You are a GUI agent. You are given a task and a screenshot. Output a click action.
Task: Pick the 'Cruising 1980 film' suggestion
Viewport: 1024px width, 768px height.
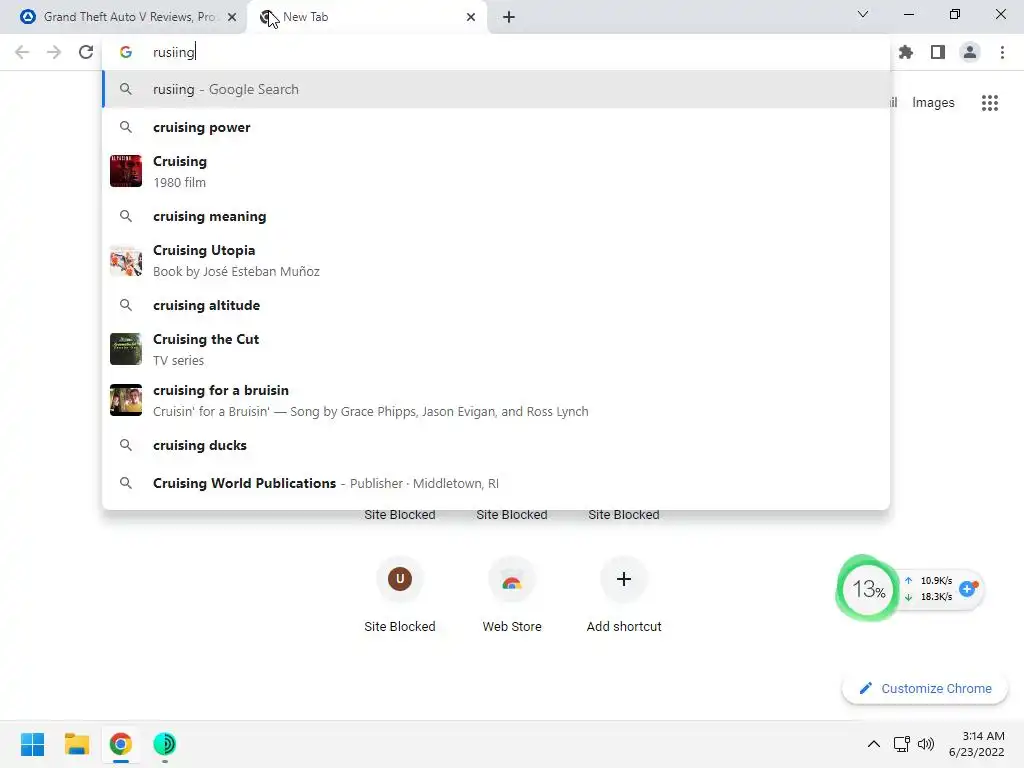(x=496, y=171)
